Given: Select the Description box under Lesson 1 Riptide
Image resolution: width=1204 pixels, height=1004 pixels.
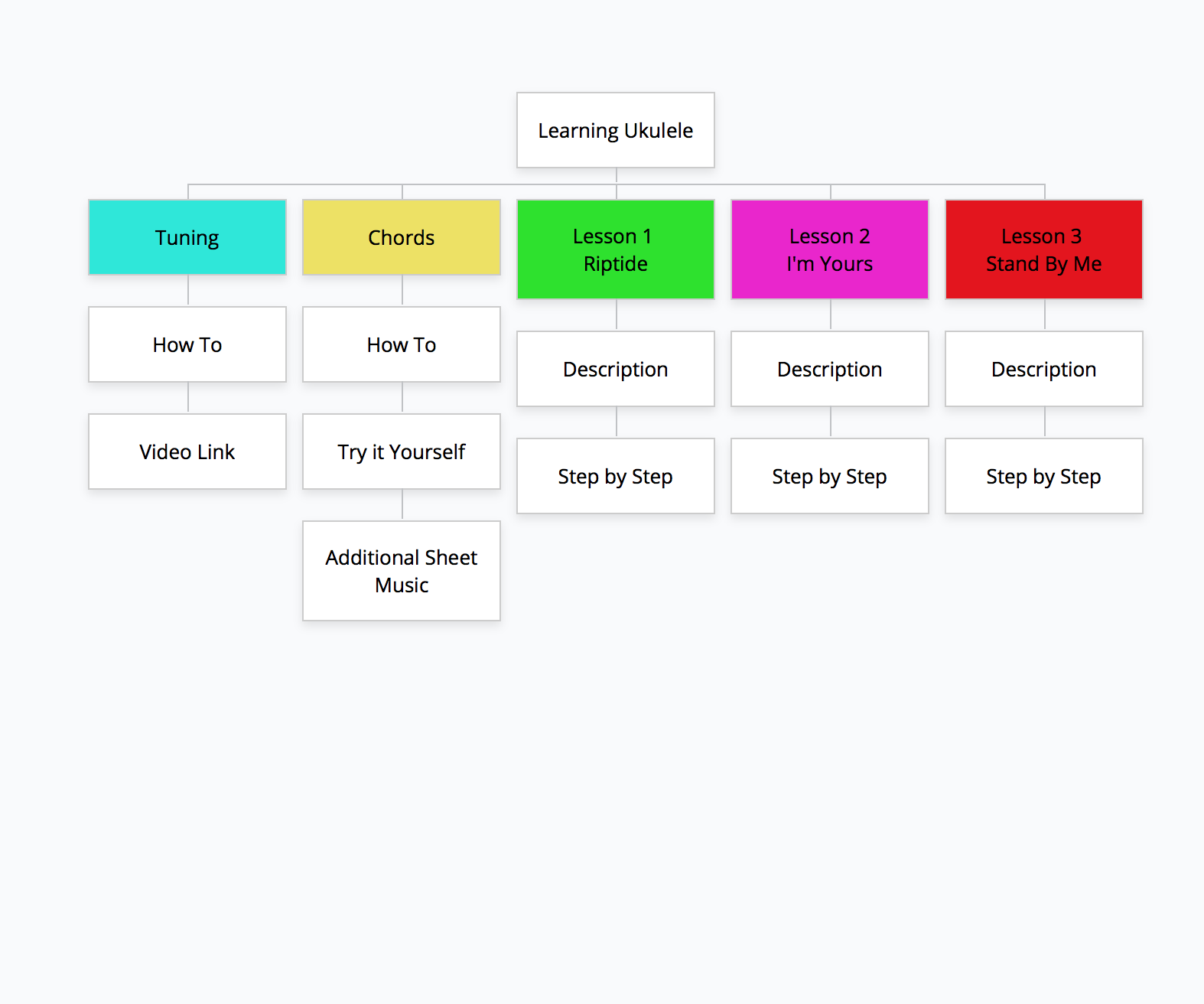Looking at the screenshot, I should (x=615, y=369).
